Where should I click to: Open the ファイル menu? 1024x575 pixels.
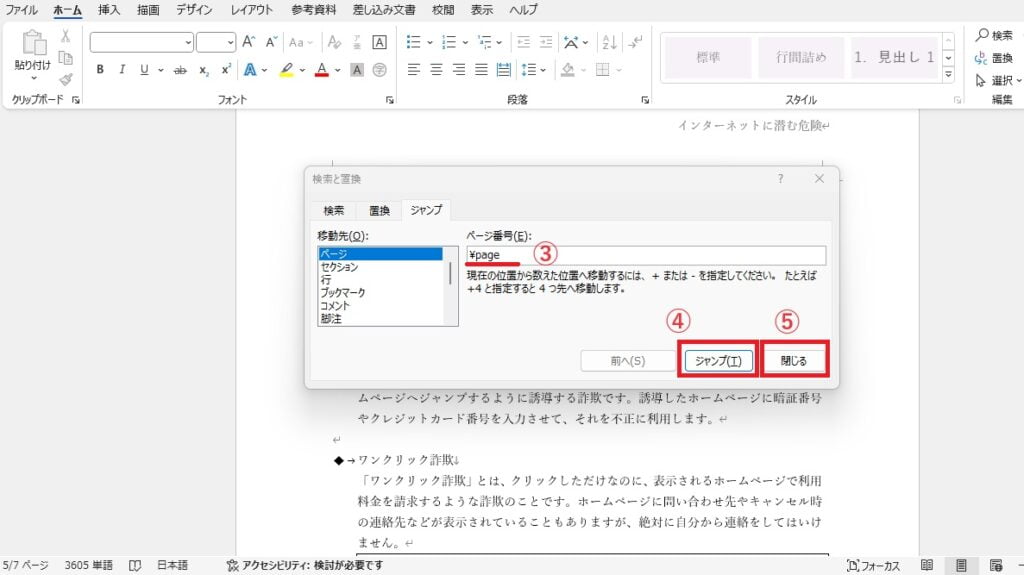[22, 10]
